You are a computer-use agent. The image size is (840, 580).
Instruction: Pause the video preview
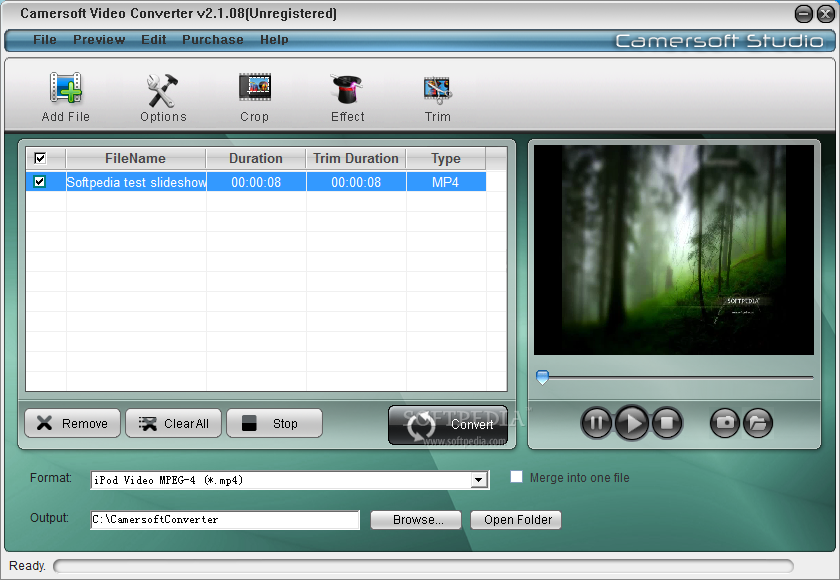tap(596, 423)
